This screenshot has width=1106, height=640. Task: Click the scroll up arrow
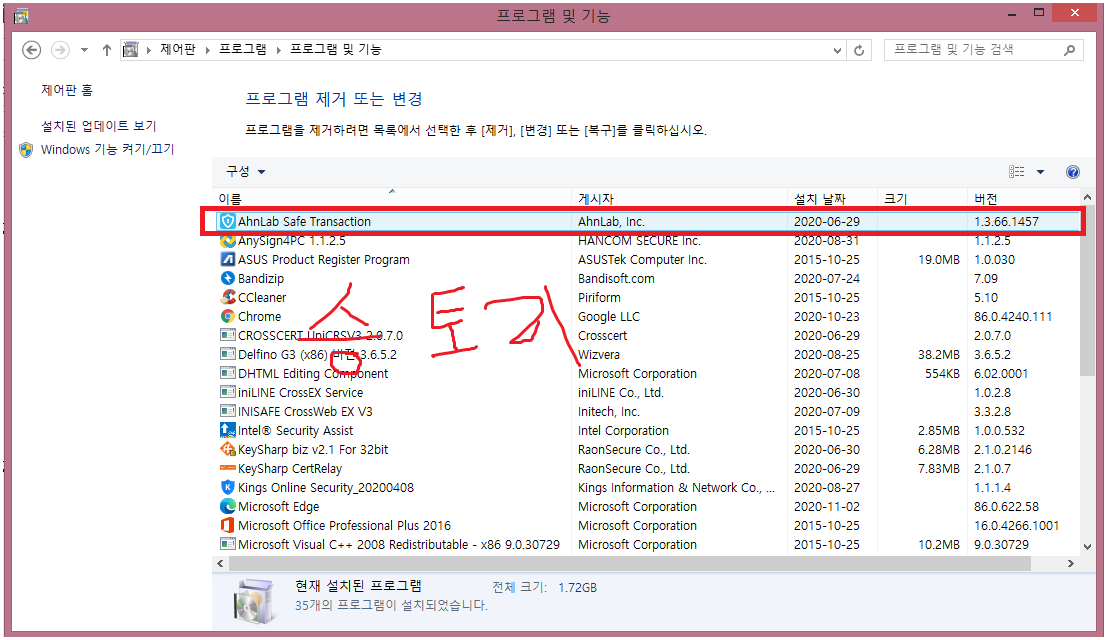(1087, 198)
